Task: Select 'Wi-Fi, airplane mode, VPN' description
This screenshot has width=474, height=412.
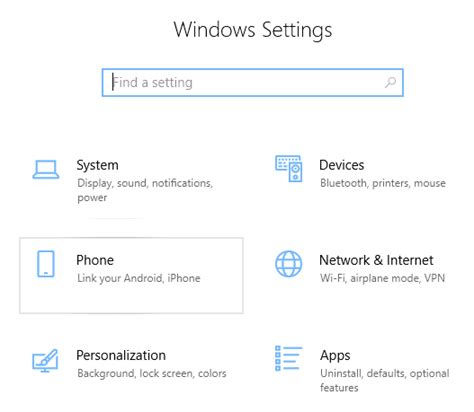Action: [x=382, y=278]
